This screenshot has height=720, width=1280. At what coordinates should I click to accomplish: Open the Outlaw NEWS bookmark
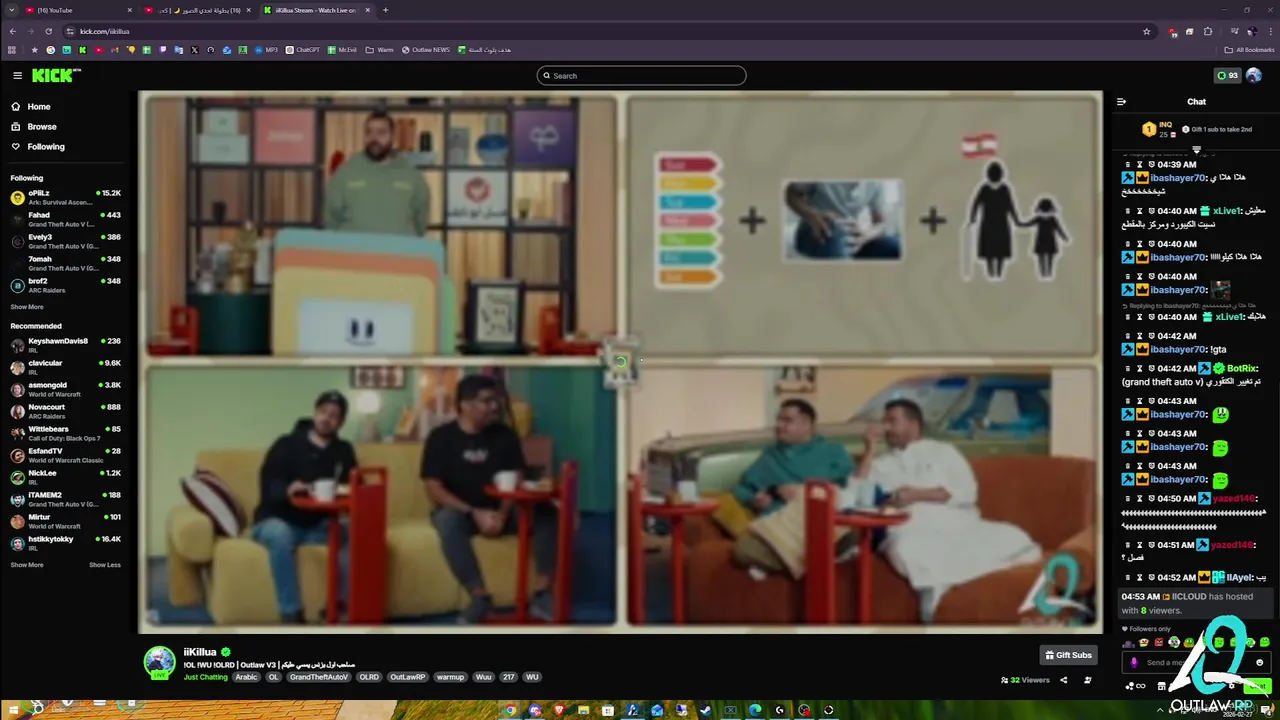pos(426,49)
